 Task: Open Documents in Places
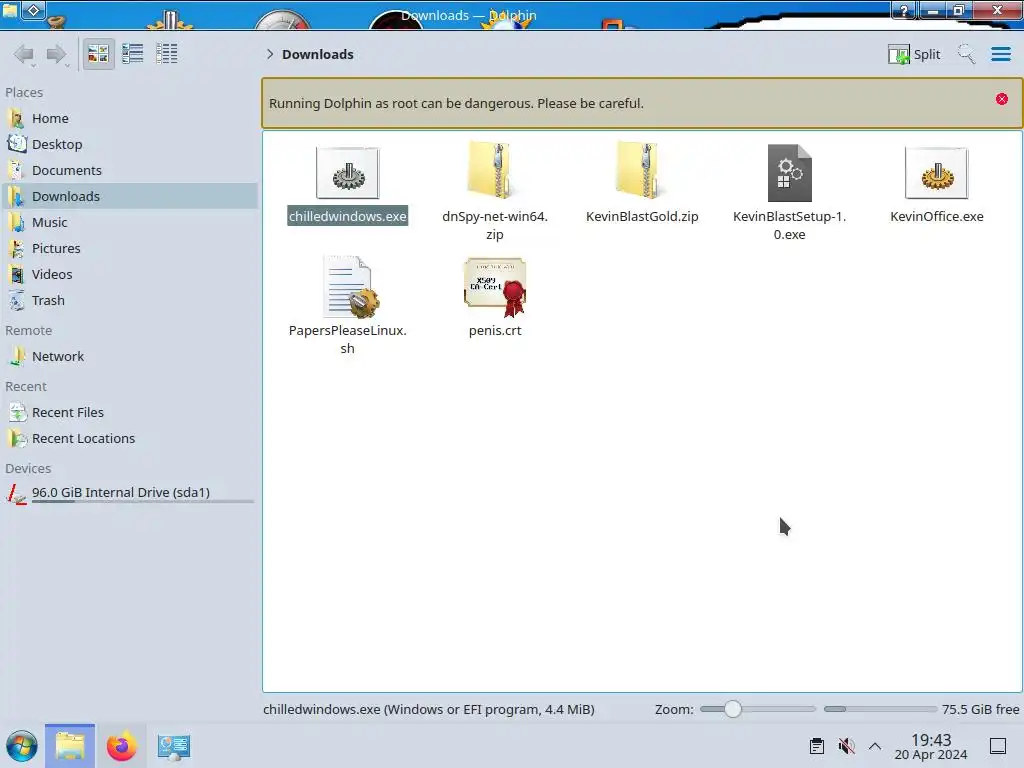pyautogui.click(x=129, y=170)
